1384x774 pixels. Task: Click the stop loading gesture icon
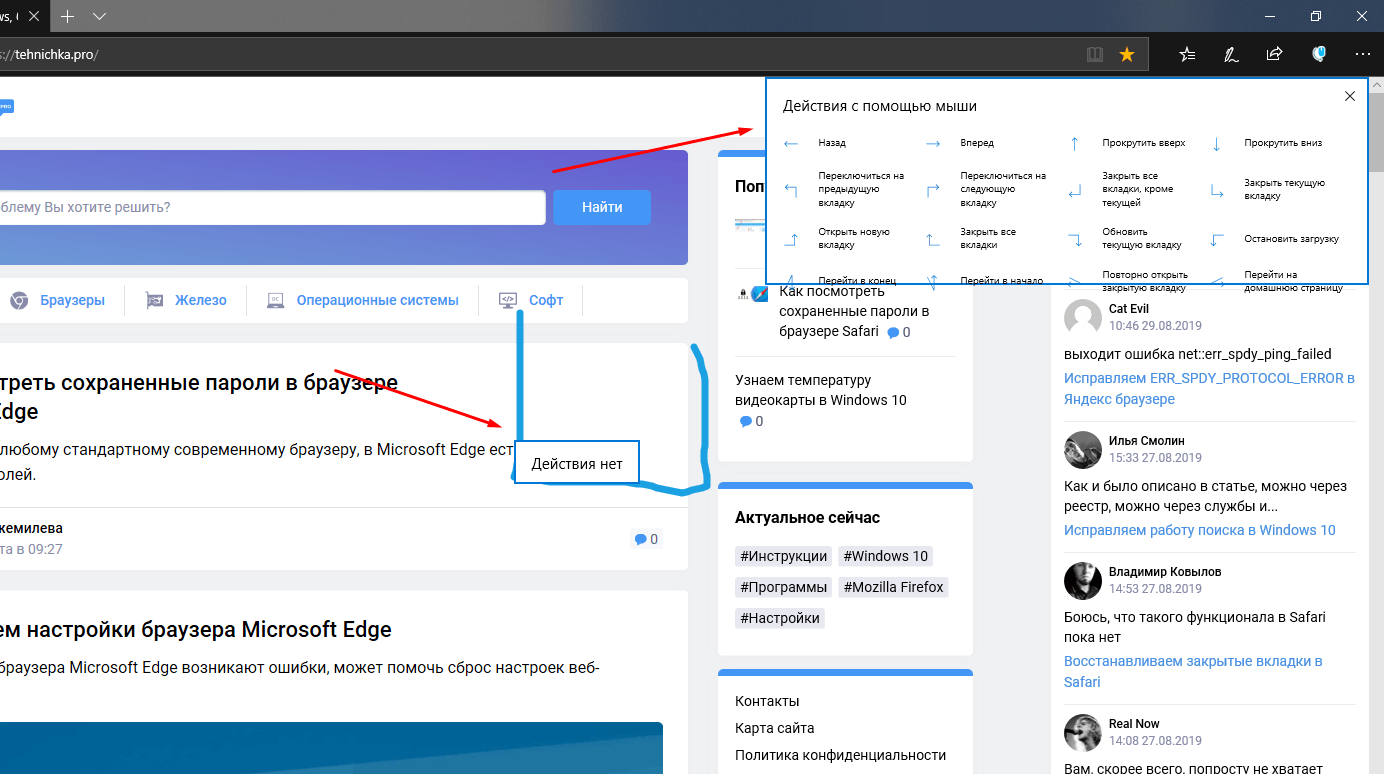tap(1217, 239)
